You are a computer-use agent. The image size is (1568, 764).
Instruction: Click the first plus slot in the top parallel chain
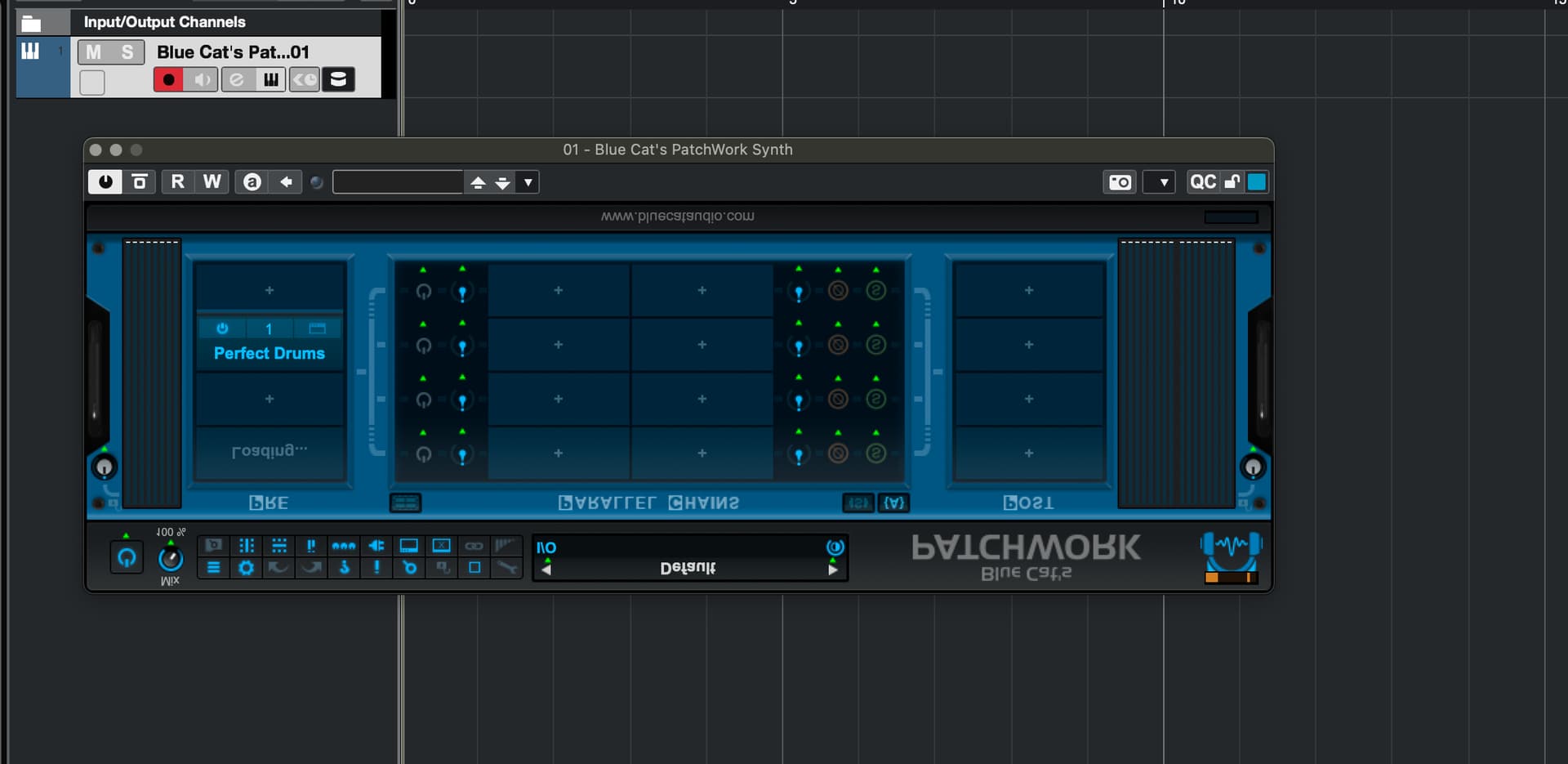(x=559, y=290)
